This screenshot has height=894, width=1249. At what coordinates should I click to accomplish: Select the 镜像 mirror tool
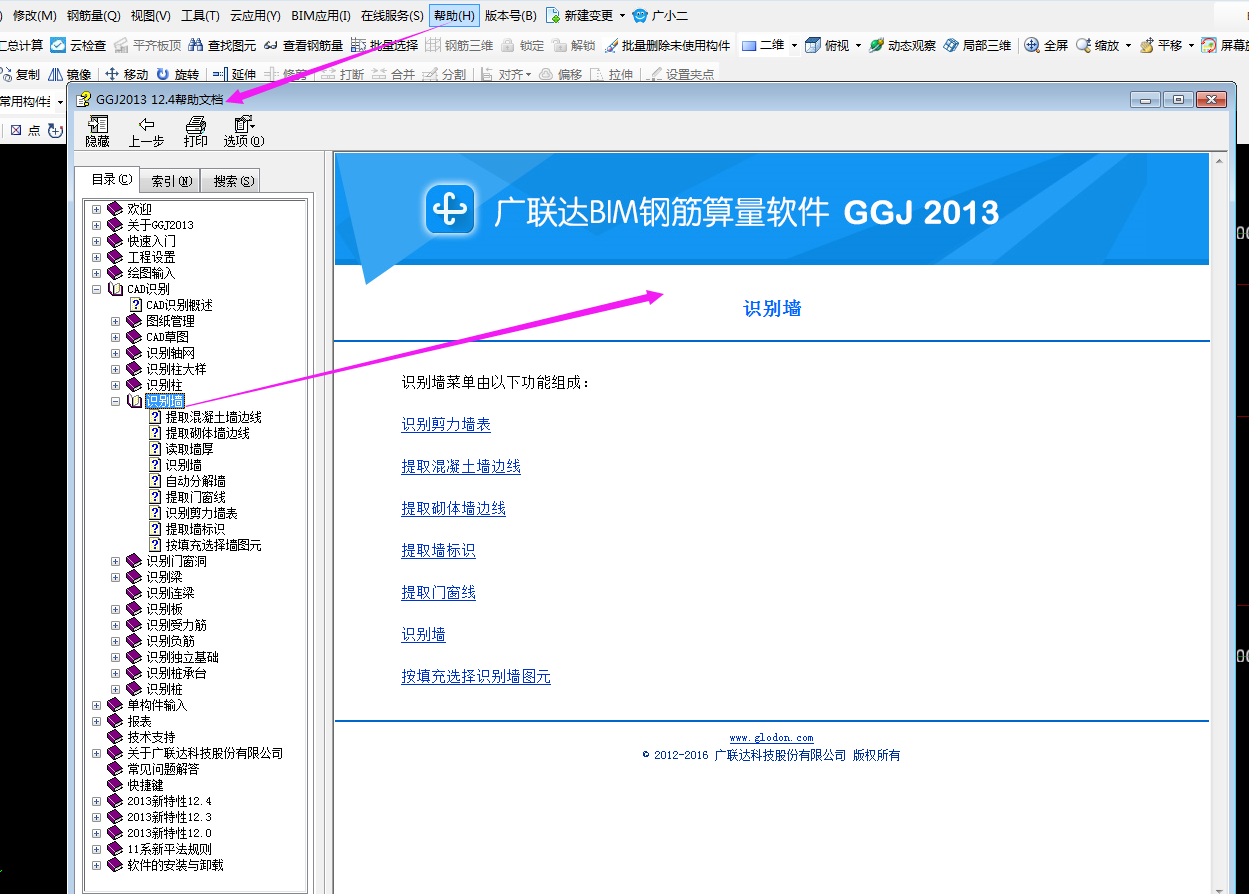[70, 74]
